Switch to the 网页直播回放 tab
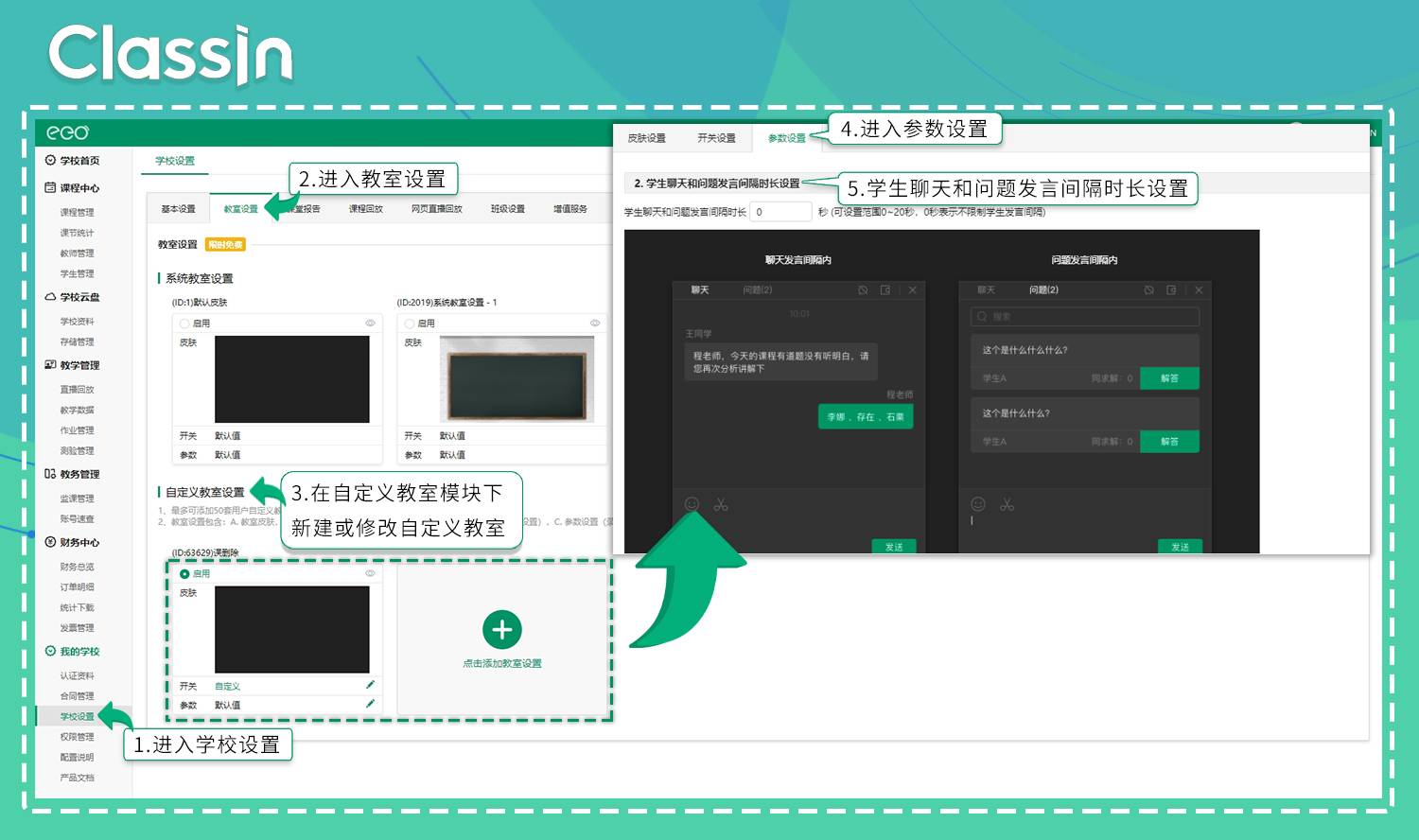 436,209
